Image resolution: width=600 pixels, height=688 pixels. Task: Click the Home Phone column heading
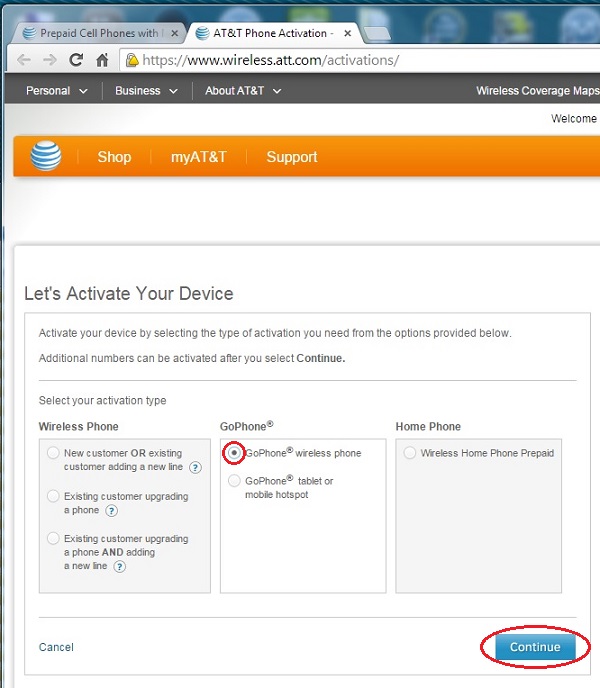click(428, 426)
